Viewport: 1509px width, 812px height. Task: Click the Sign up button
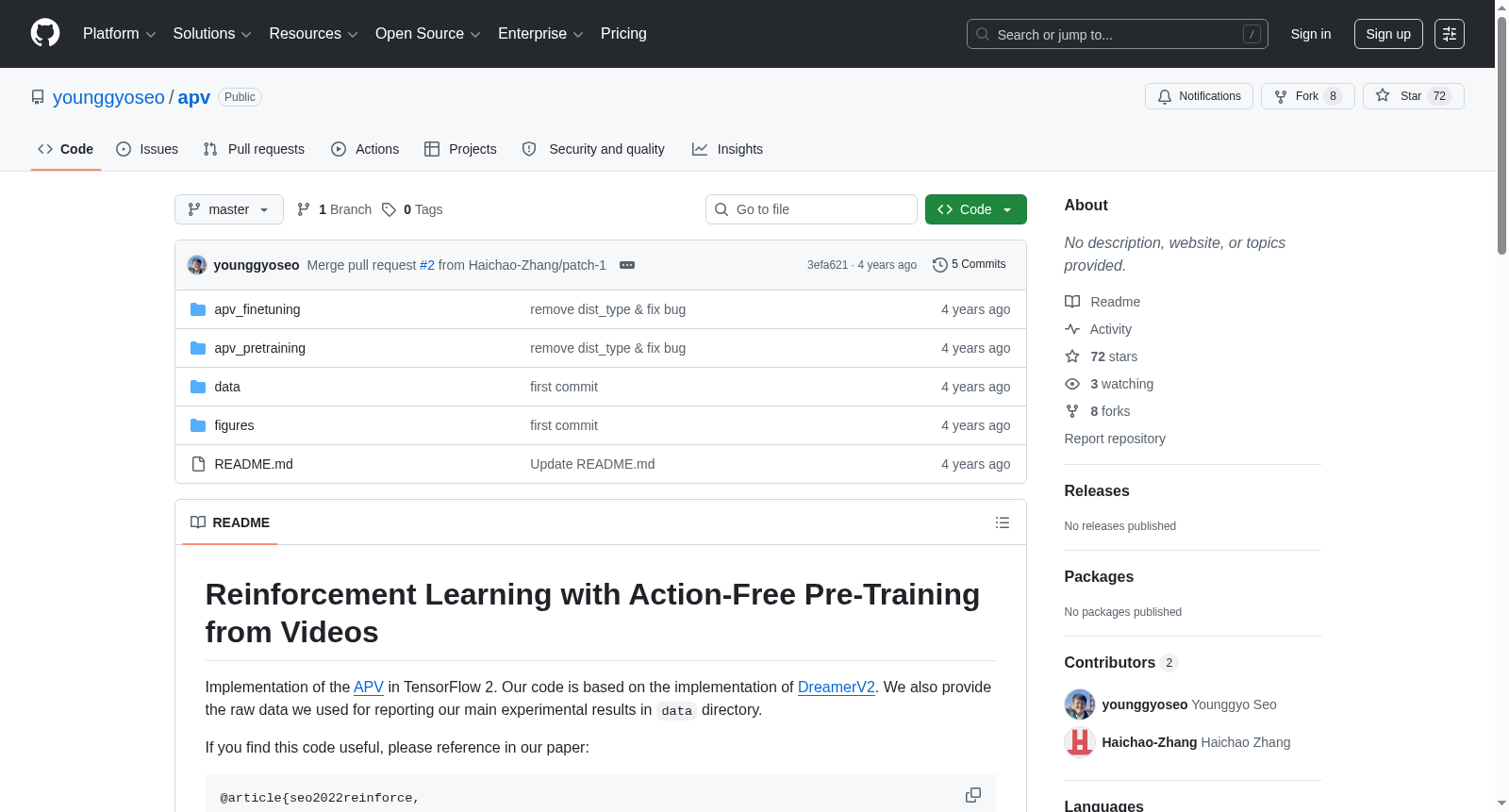pos(1388,34)
